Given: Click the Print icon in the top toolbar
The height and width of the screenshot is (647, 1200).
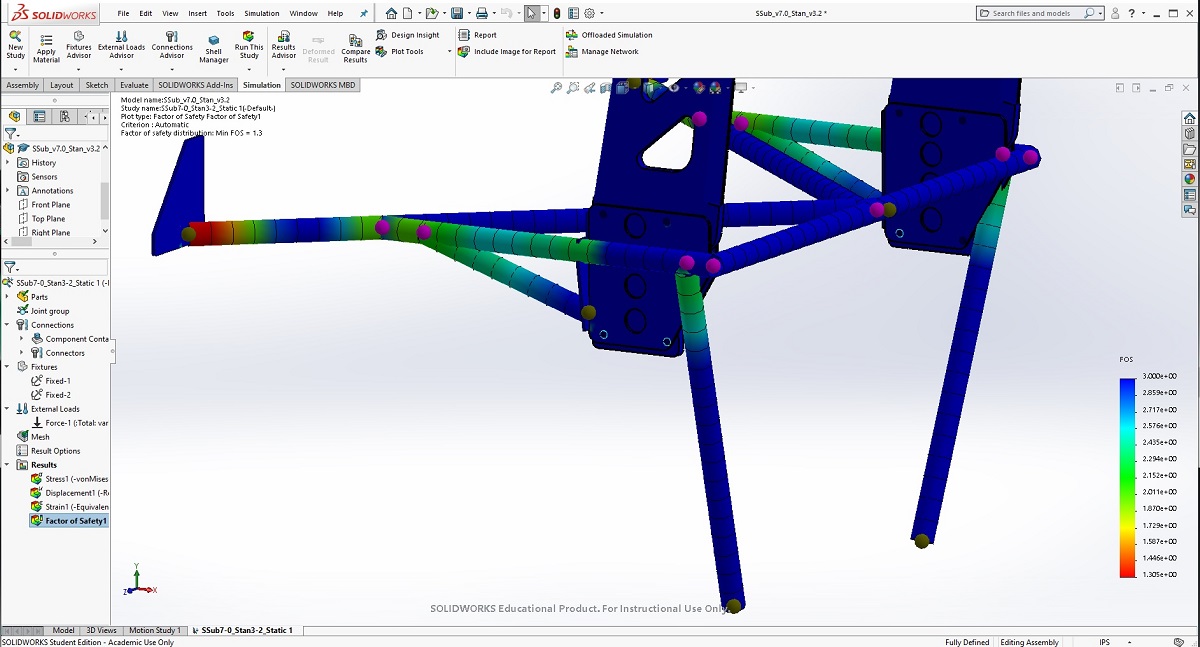Looking at the screenshot, I should pyautogui.click(x=482, y=13).
